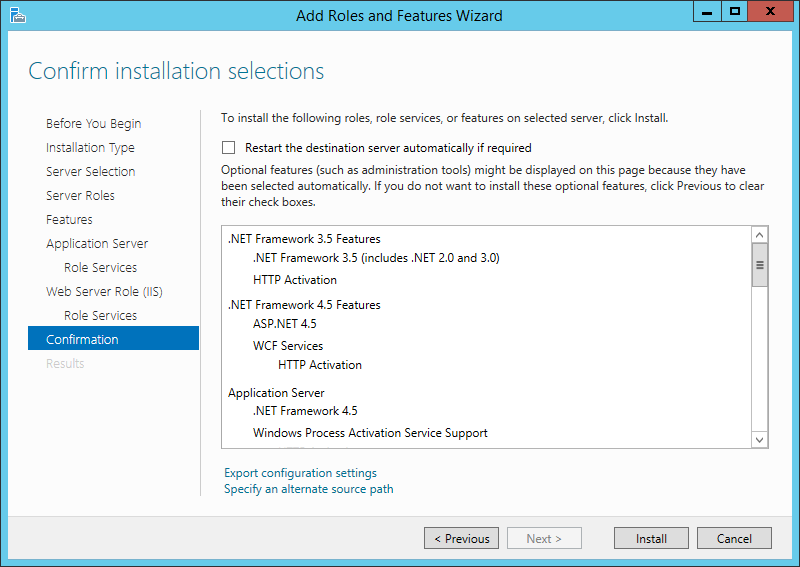The image size is (800, 567).
Task: Click Export configuration settings link
Action: [x=300, y=473]
